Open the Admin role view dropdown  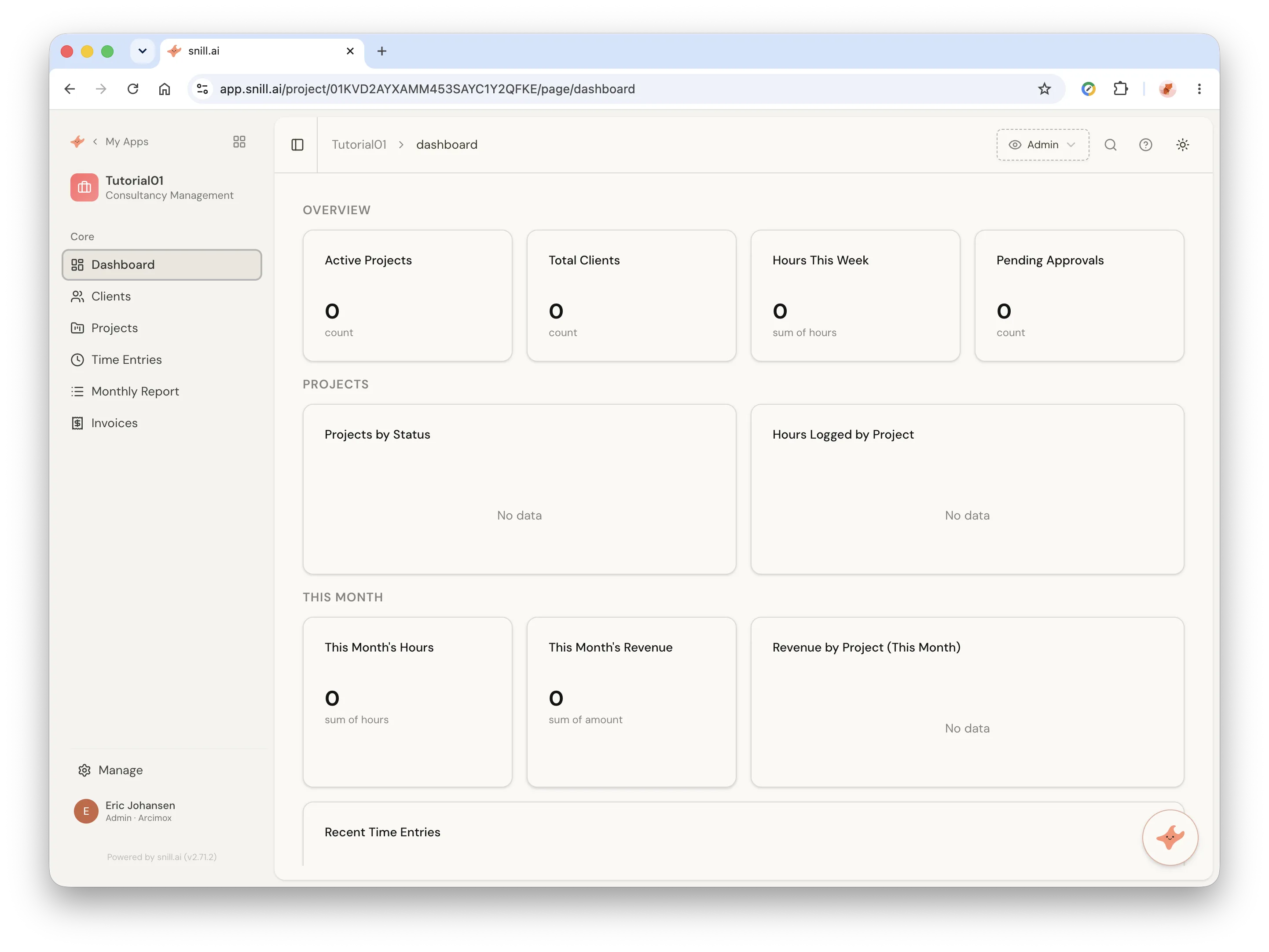tap(1042, 145)
